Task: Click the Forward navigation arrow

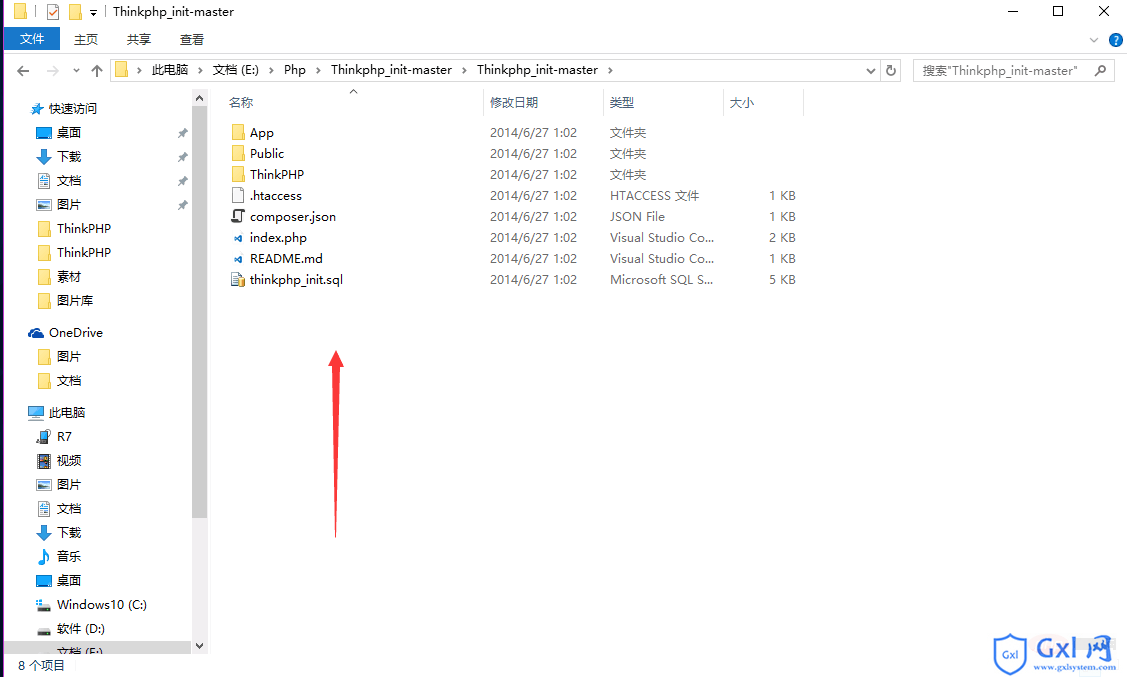Action: 52,70
